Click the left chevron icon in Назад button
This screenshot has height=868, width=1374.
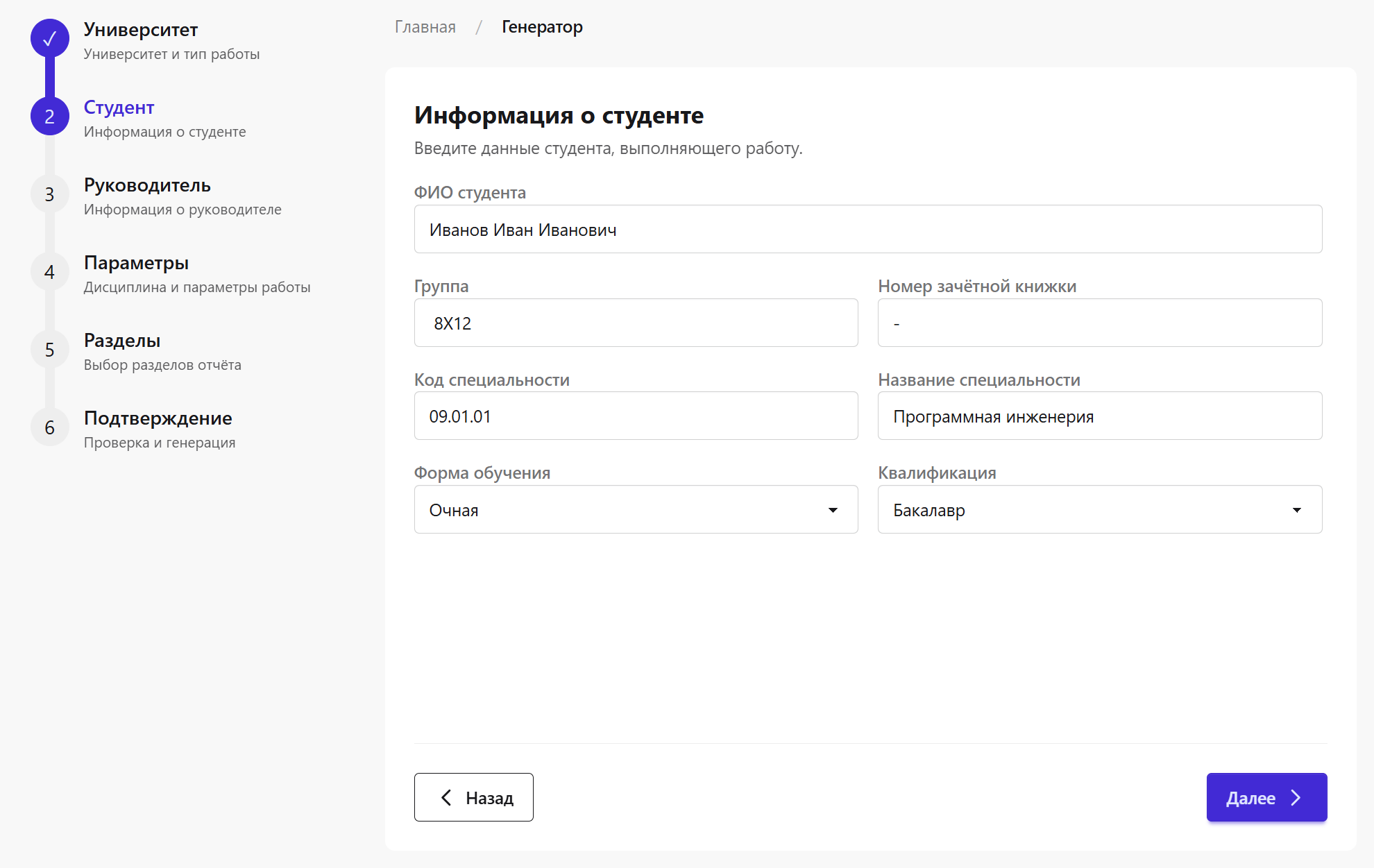[x=446, y=797]
